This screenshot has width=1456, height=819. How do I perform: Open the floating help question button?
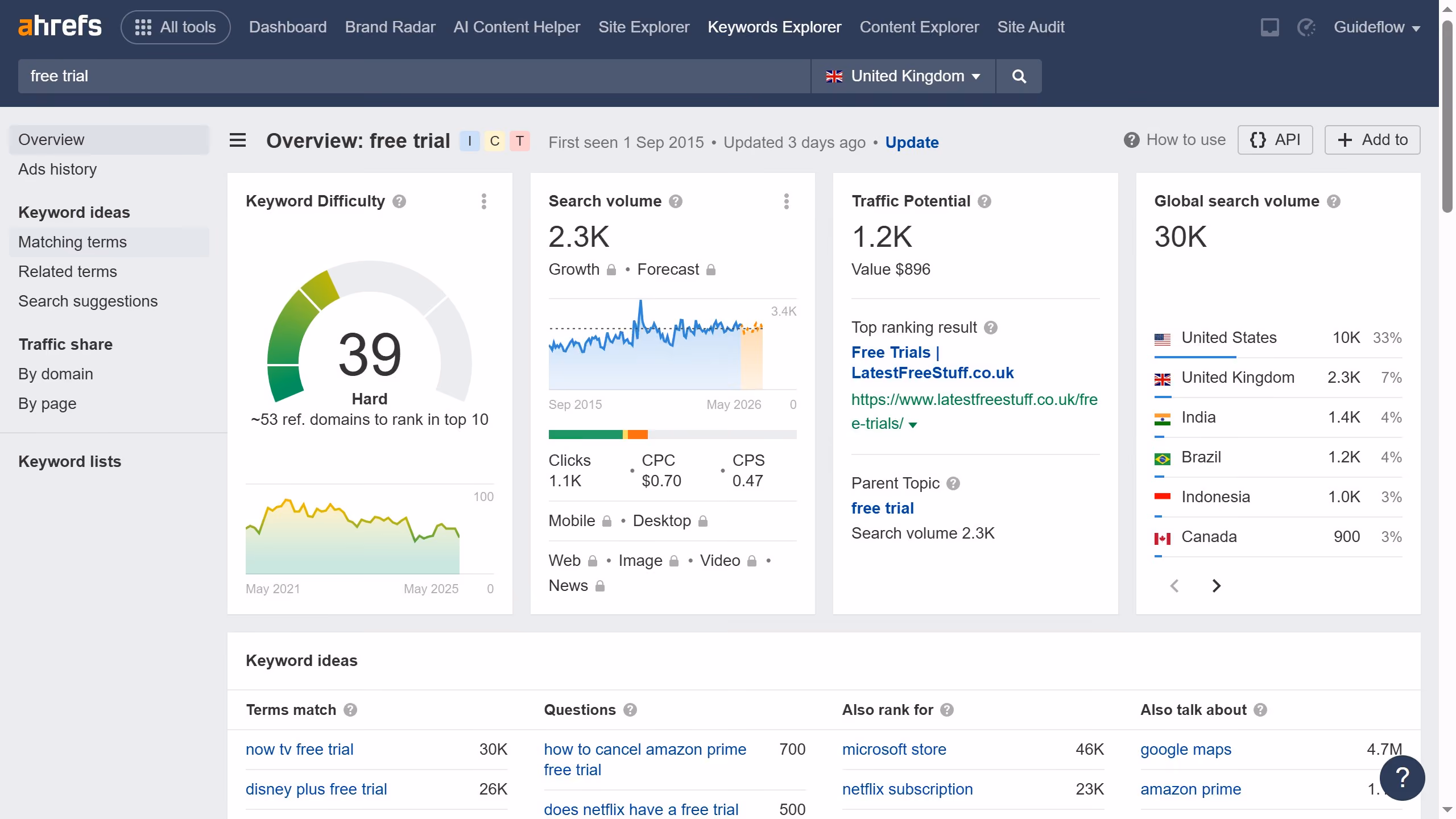click(x=1403, y=778)
